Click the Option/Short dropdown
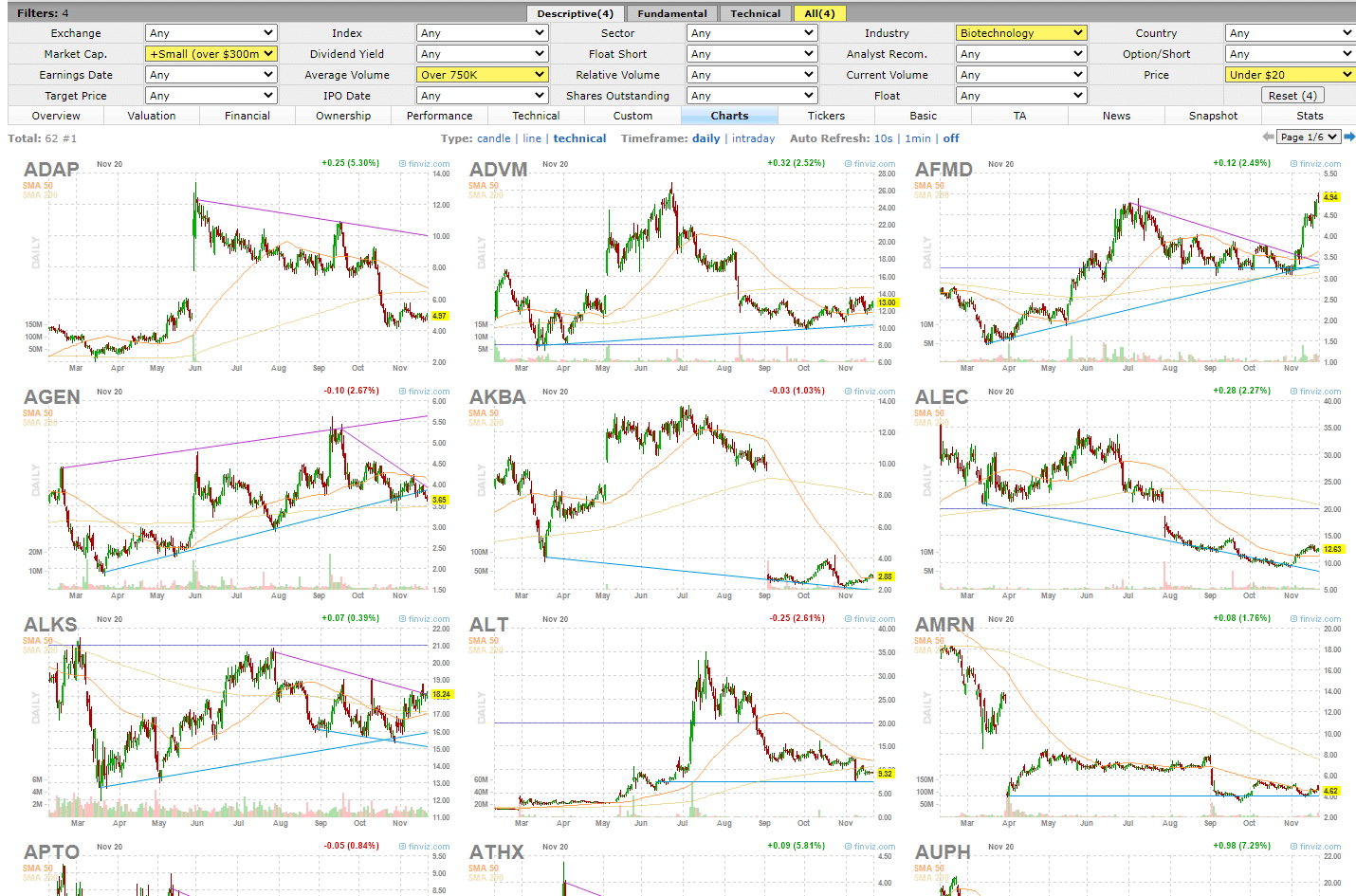This screenshot has height=896, width=1356. point(1291,54)
